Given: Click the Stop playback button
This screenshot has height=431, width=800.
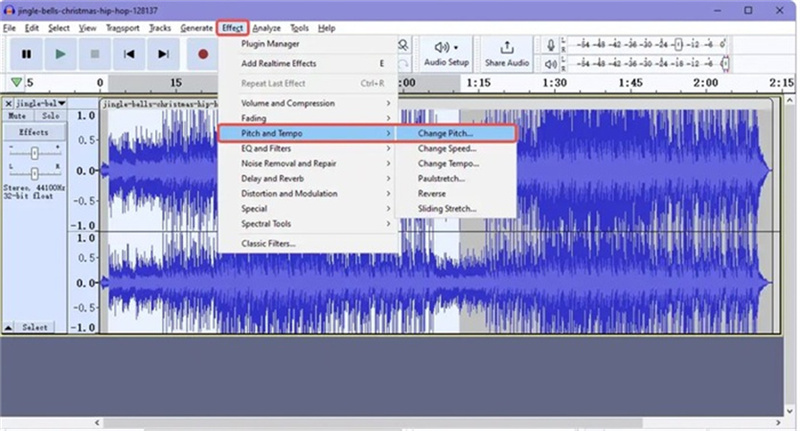Looking at the screenshot, I should click(95, 54).
